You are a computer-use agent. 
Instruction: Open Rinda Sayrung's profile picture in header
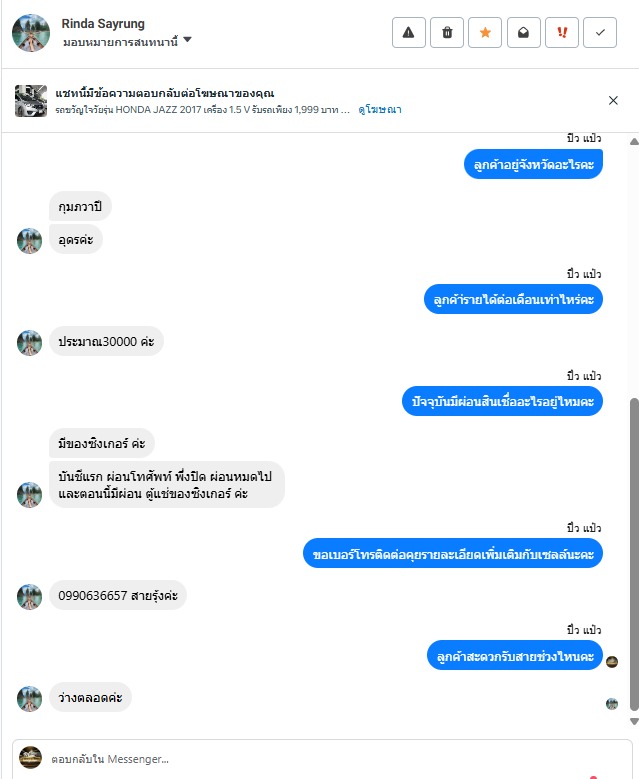(x=31, y=33)
